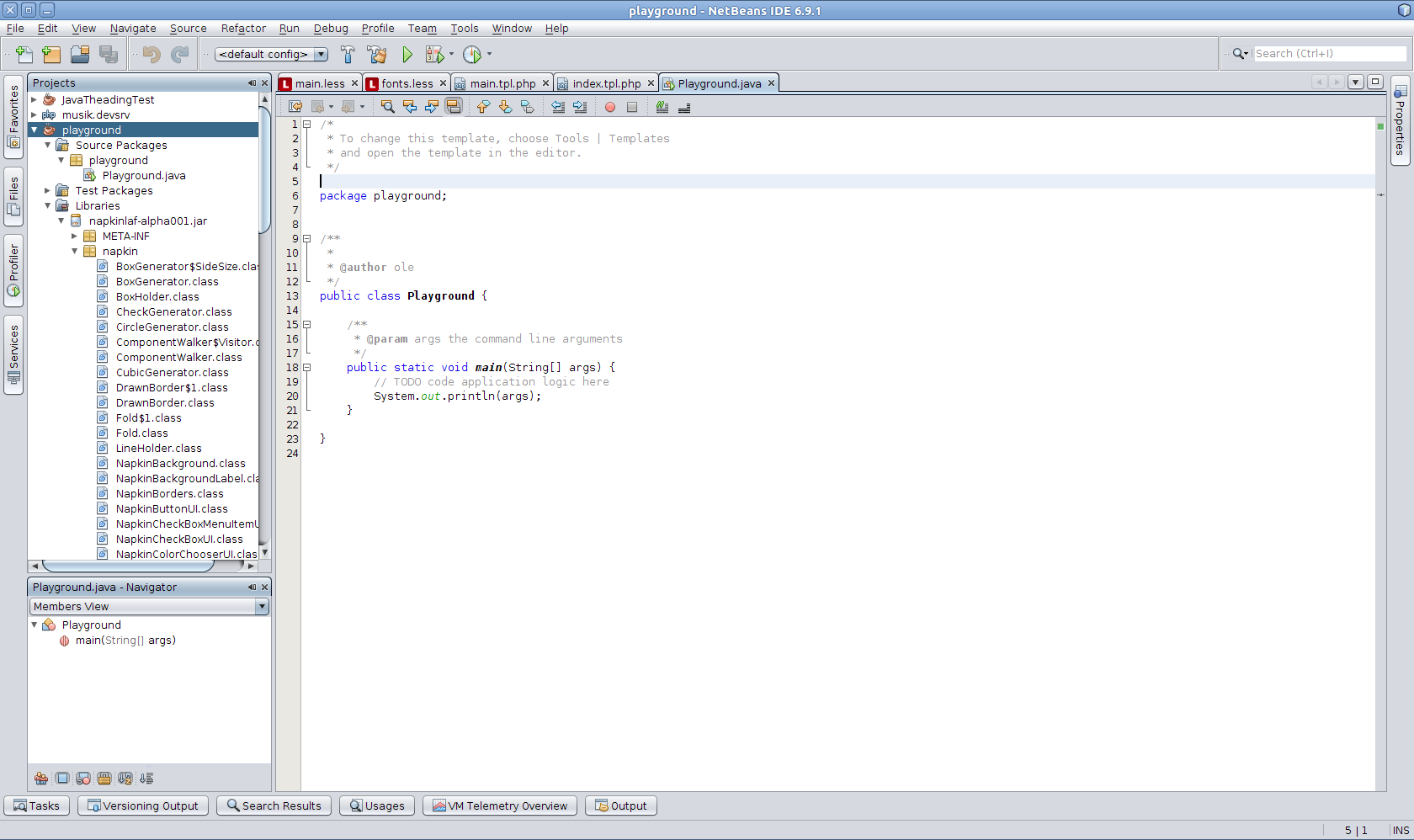Open the Tasks window button

click(x=37, y=805)
